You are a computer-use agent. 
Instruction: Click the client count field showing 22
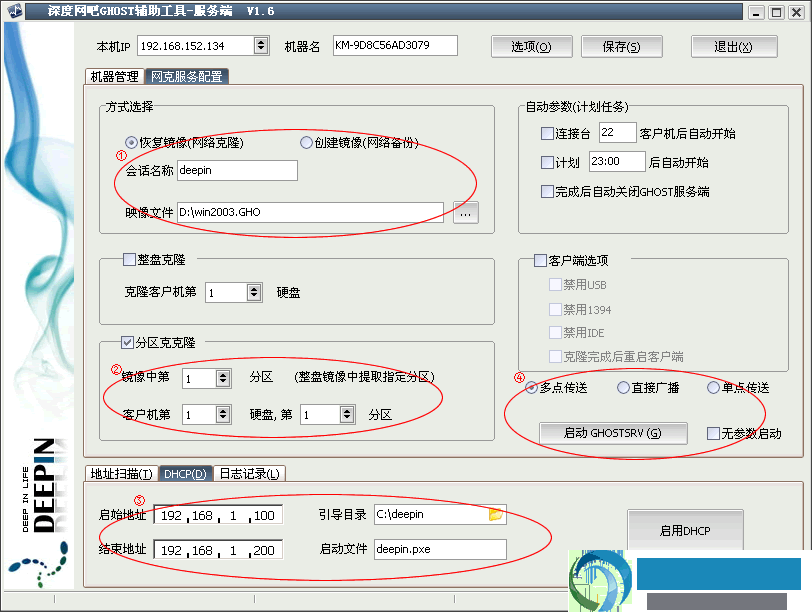tap(617, 133)
